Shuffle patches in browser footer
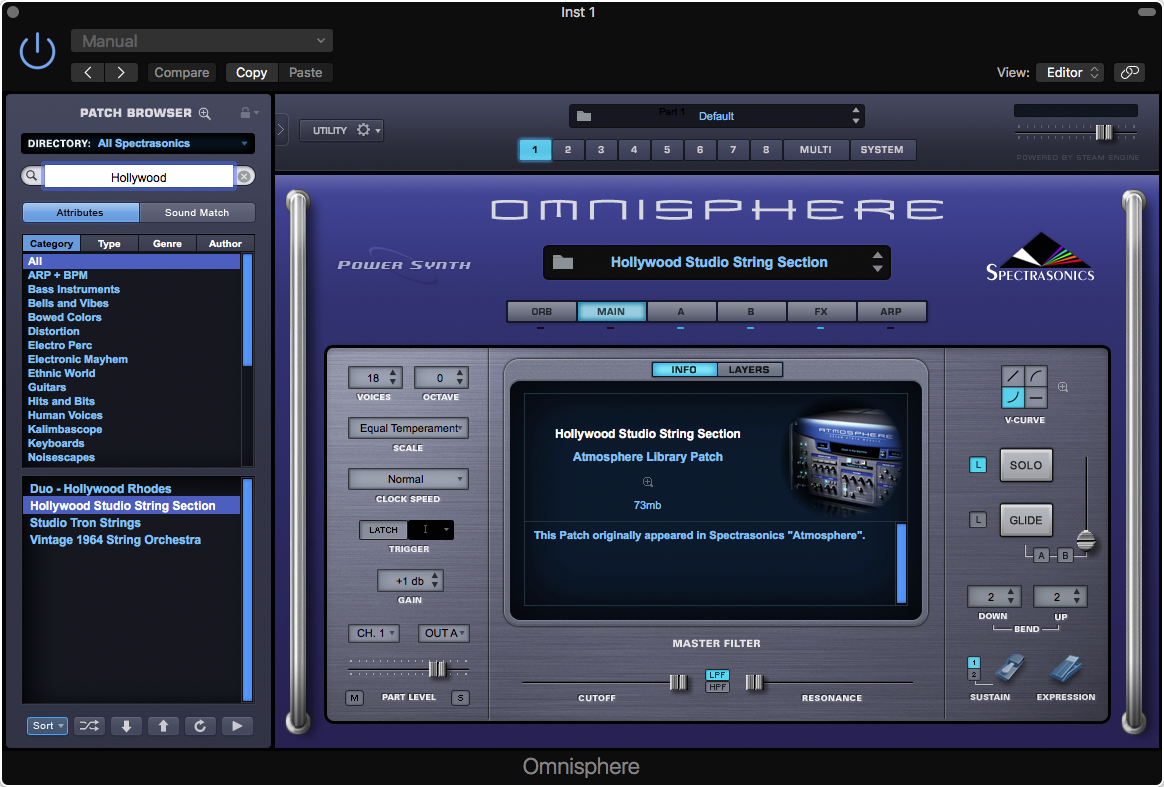The height and width of the screenshot is (787, 1164). (x=89, y=725)
